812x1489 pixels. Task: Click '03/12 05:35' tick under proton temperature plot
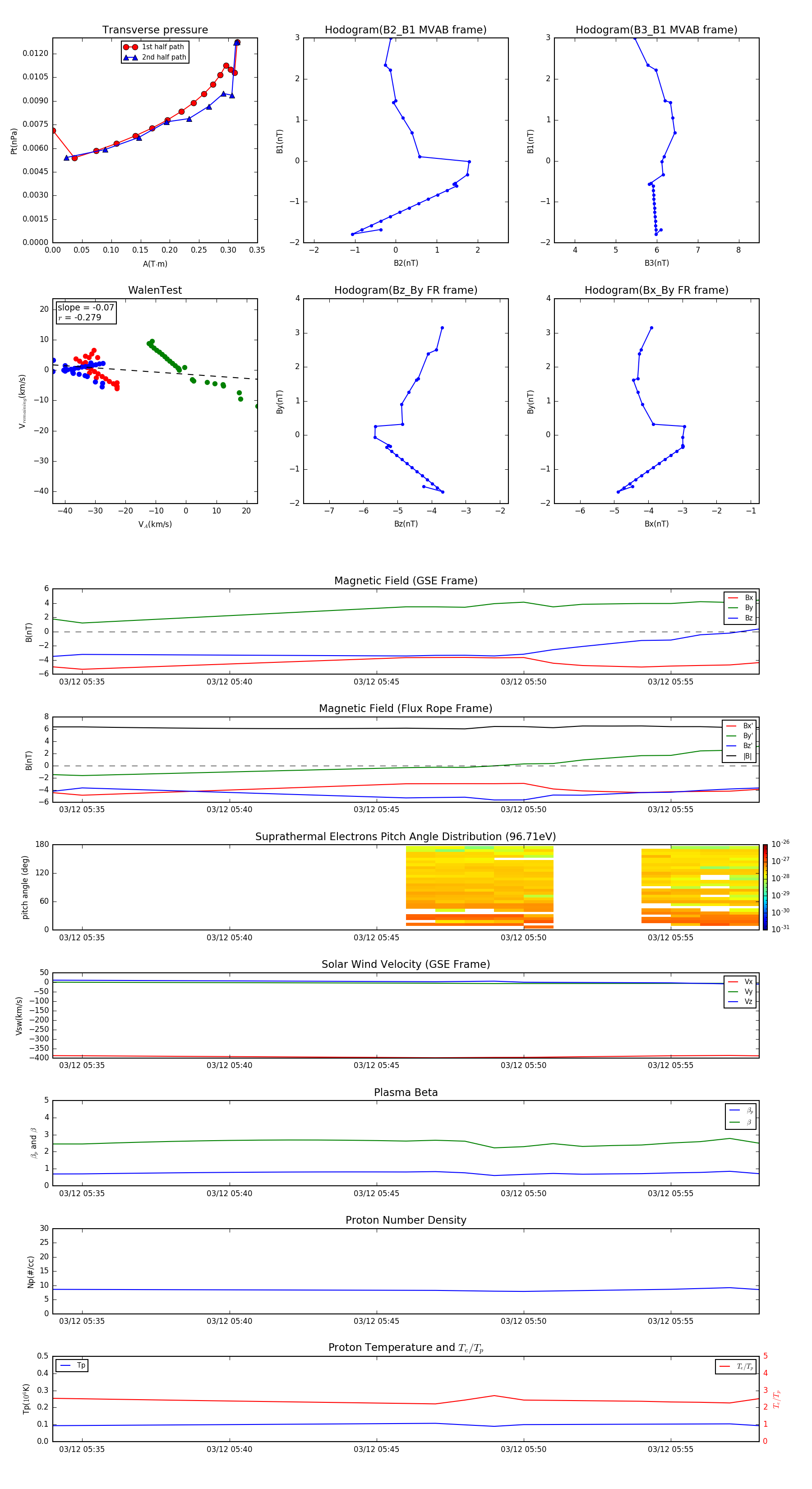pyautogui.click(x=82, y=1449)
